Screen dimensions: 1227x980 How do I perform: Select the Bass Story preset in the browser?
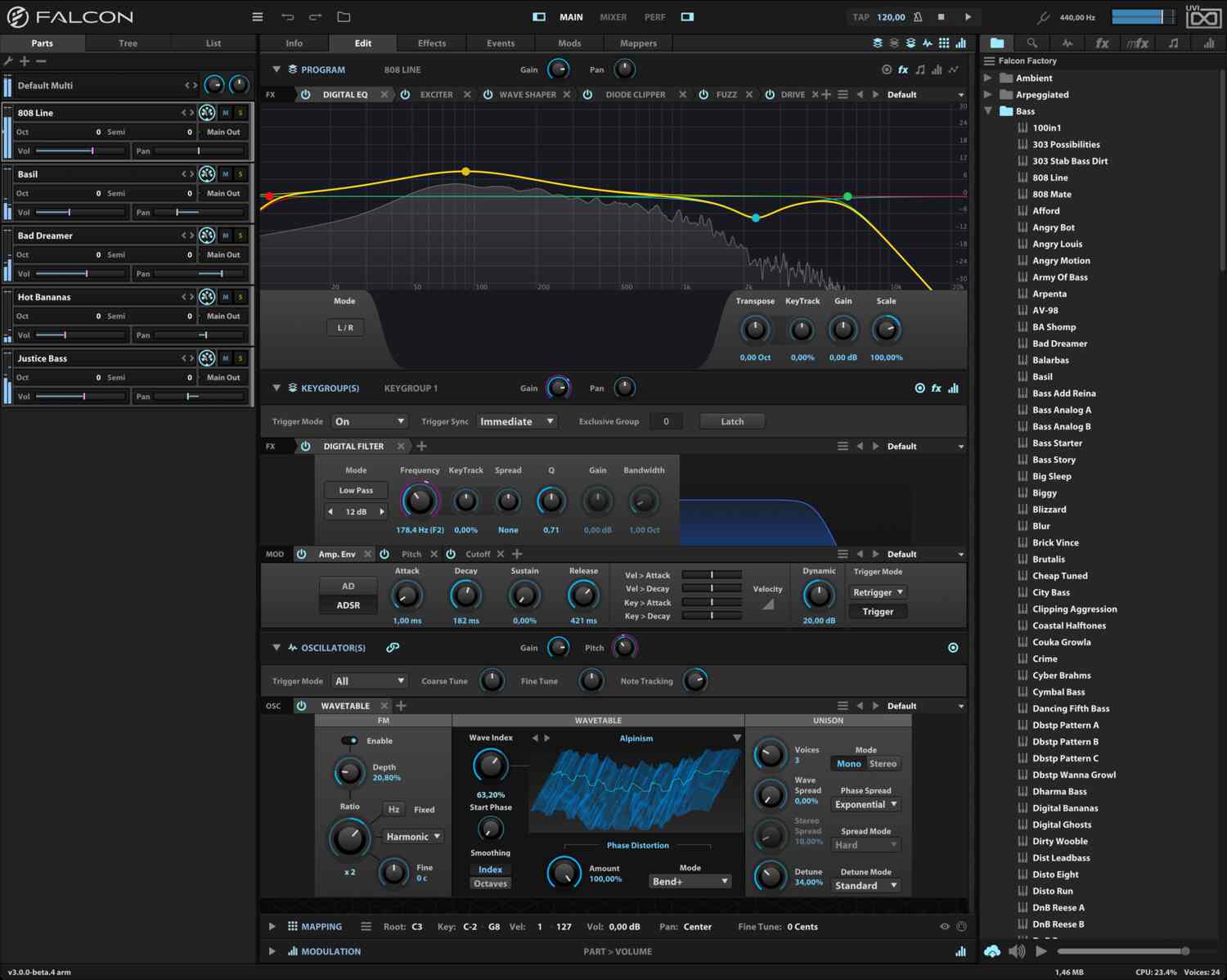click(1054, 460)
